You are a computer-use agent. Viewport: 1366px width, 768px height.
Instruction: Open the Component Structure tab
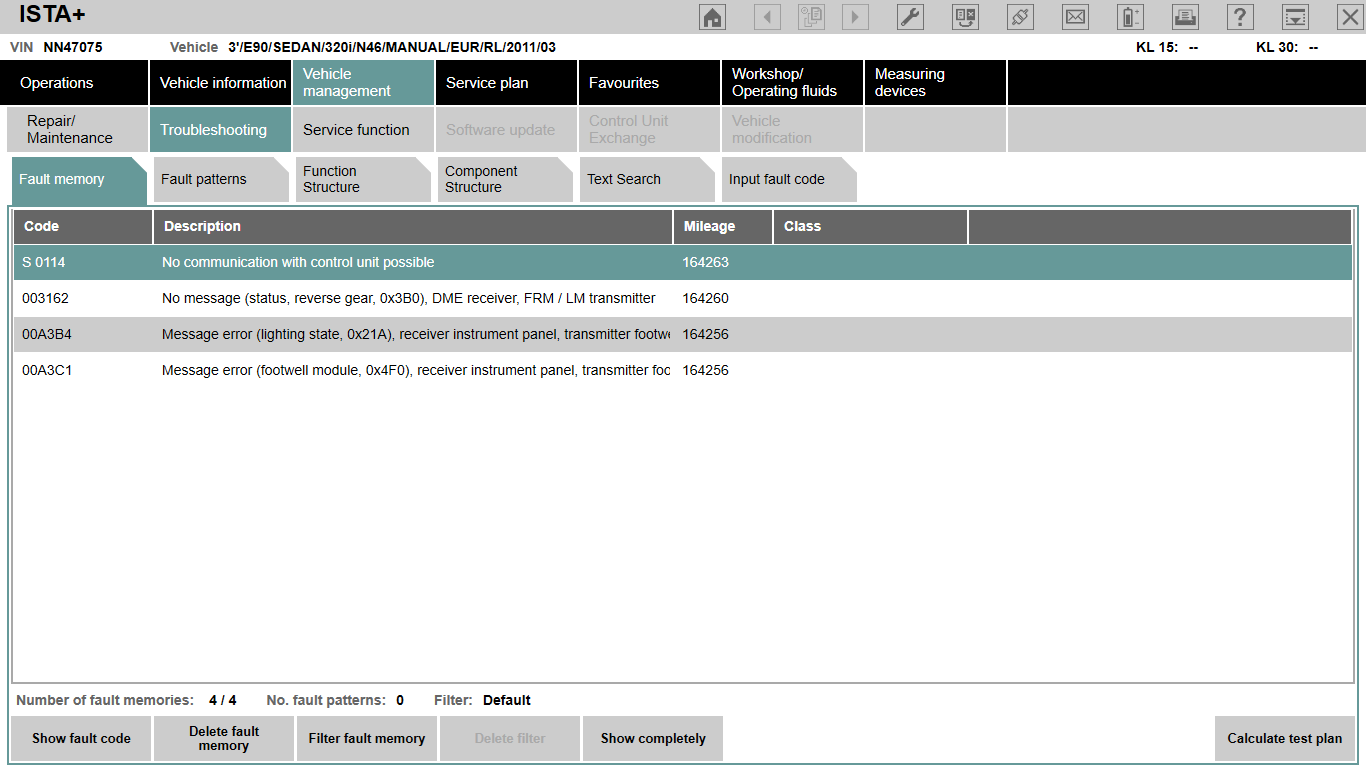[x=505, y=180]
